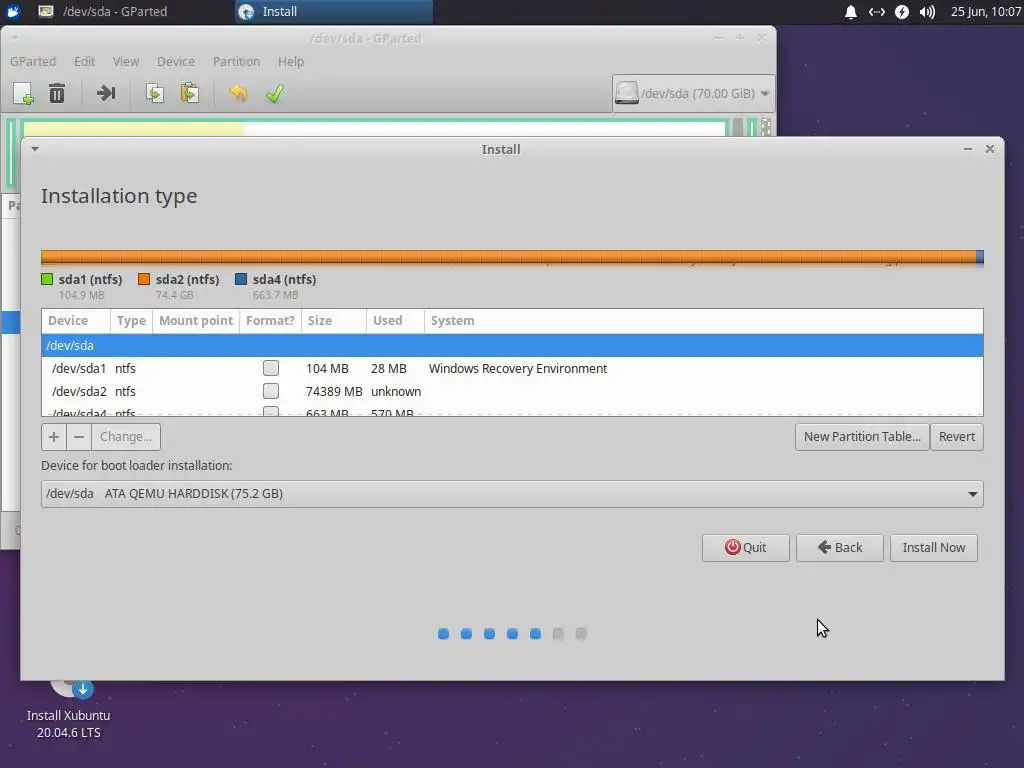Select the /dev/sda disk row
Screen dimensions: 1024x768
(x=512, y=345)
